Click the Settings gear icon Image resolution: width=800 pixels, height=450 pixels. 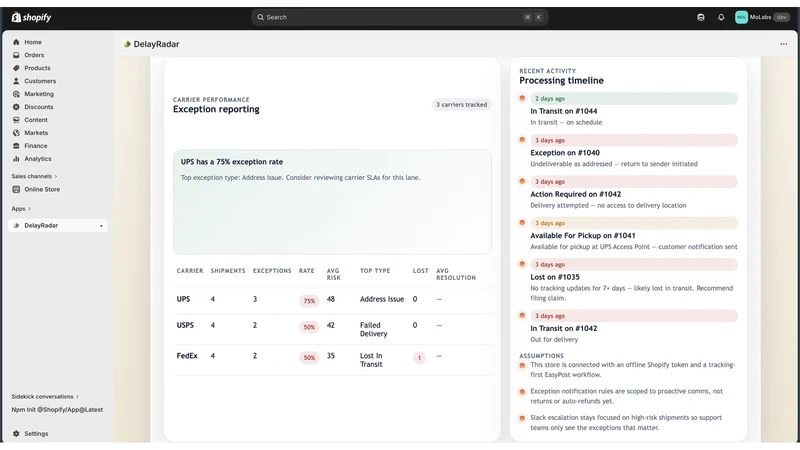tap(16, 434)
